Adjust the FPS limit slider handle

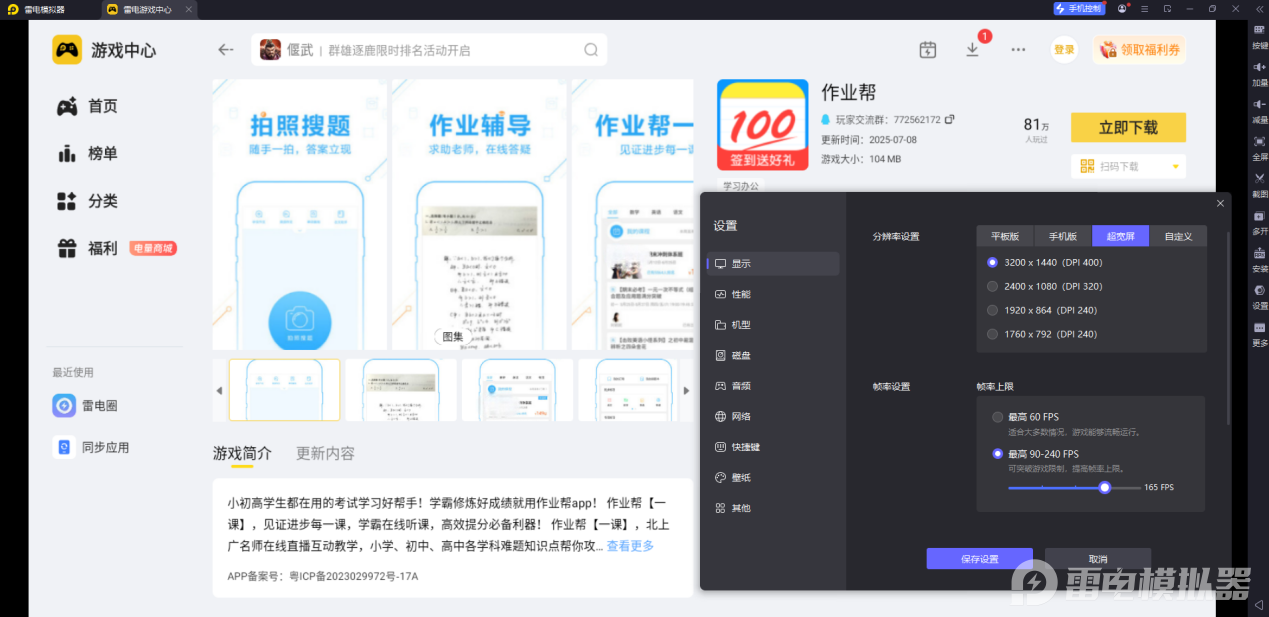1104,487
